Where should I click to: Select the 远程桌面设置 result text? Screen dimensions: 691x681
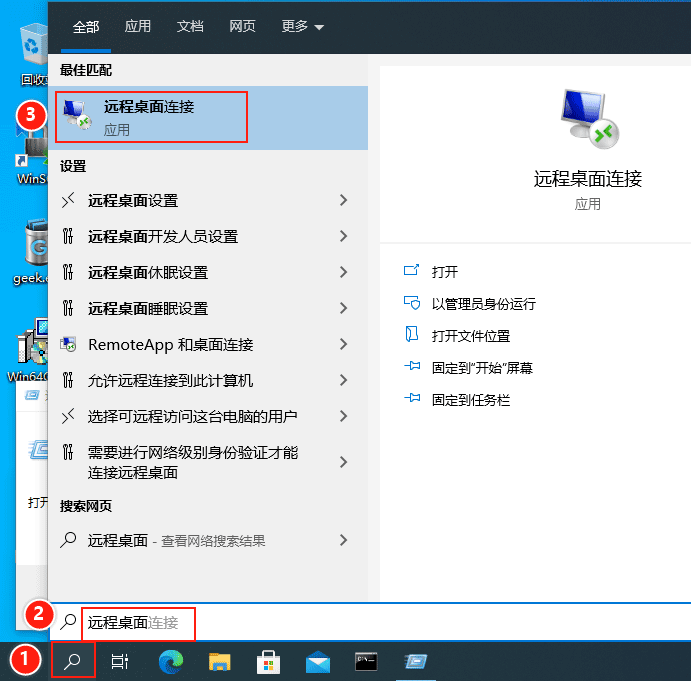pyautogui.click(x=133, y=201)
